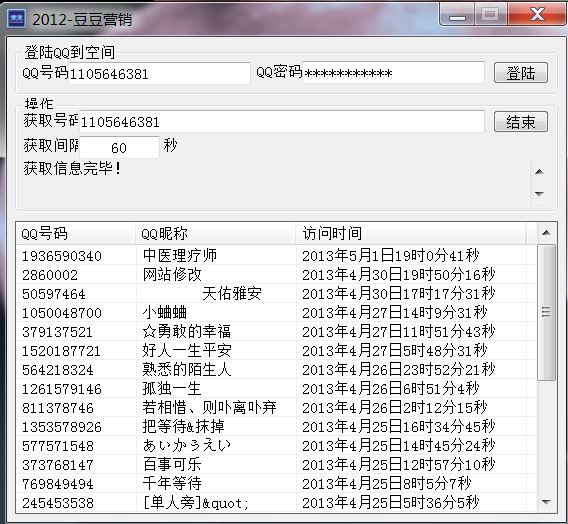Select the 百事可乐 visitor row
This screenshot has width=568, height=524.
[276, 465]
